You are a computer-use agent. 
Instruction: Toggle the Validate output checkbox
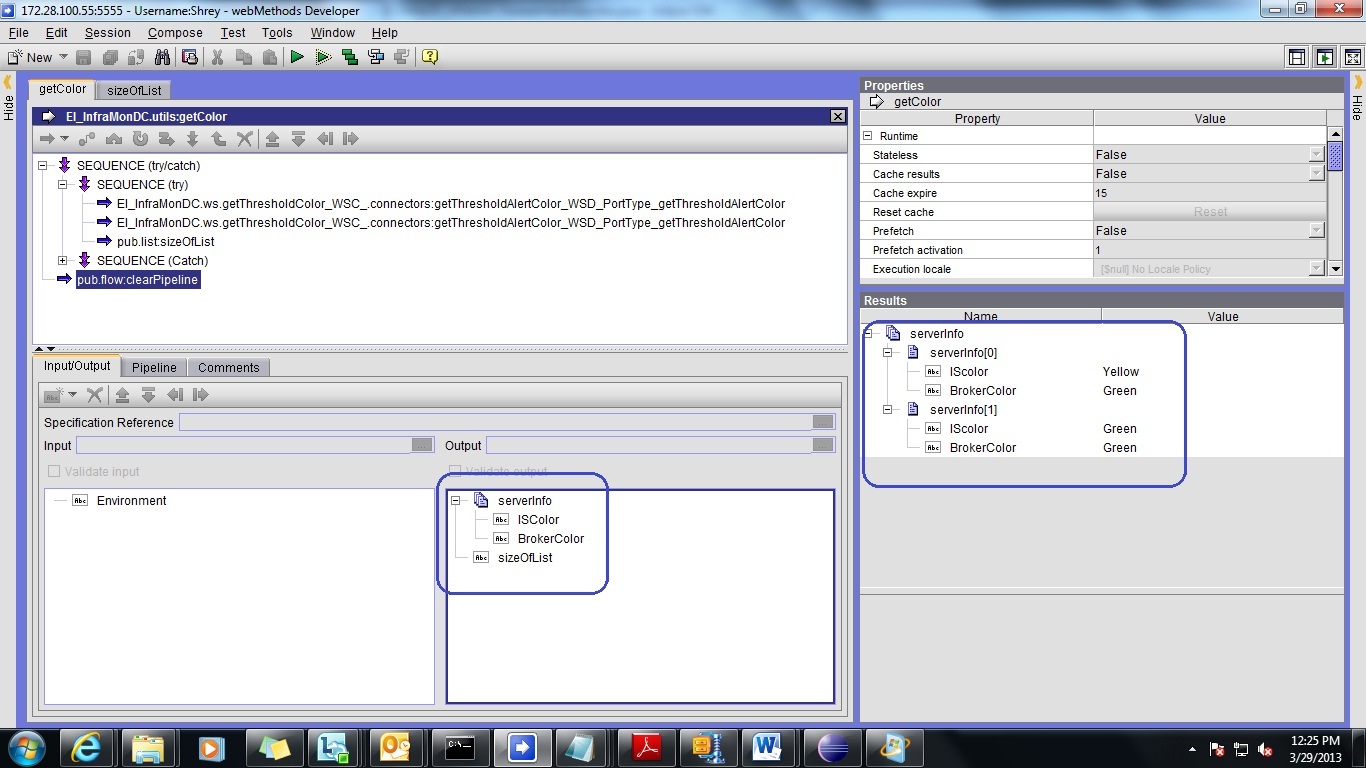[455, 471]
